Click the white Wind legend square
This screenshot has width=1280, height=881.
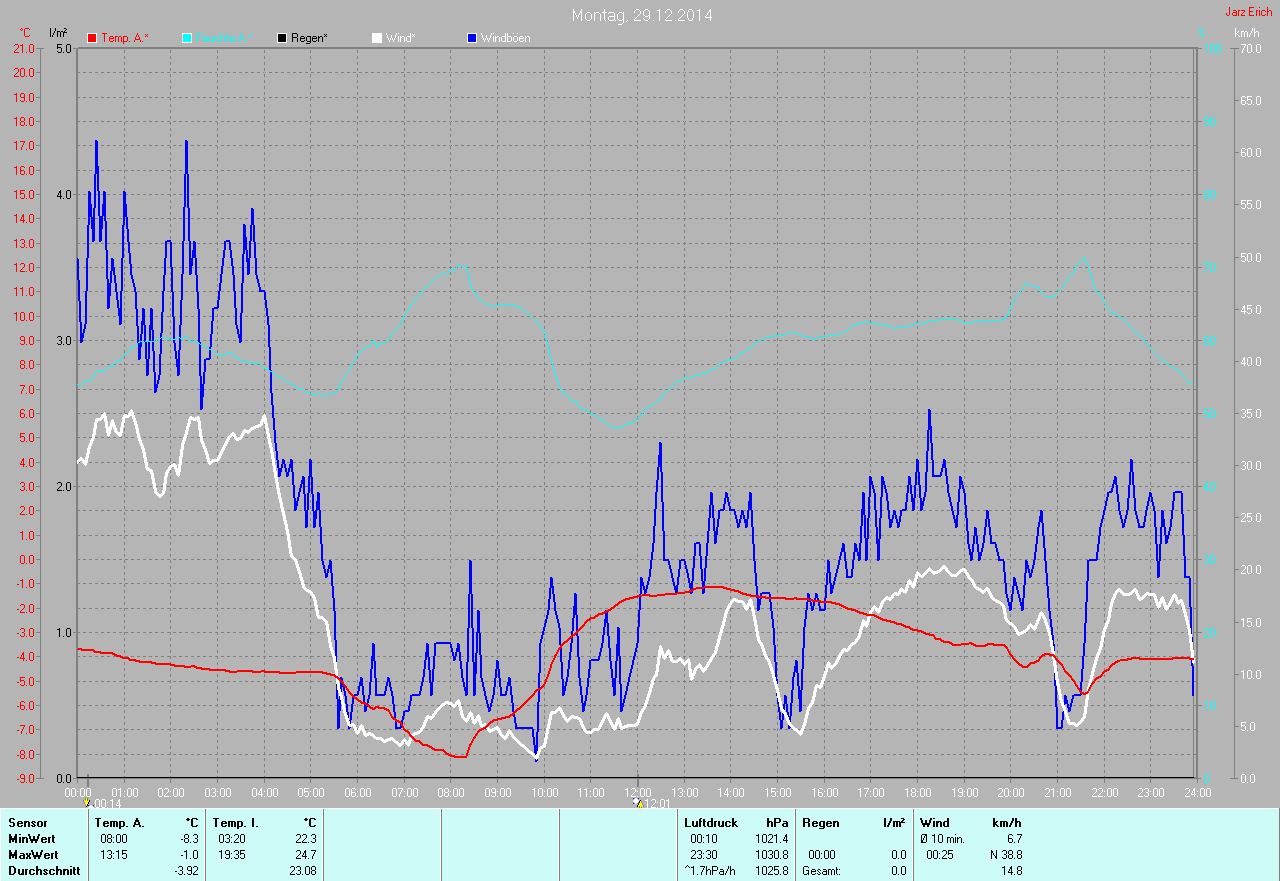point(377,38)
